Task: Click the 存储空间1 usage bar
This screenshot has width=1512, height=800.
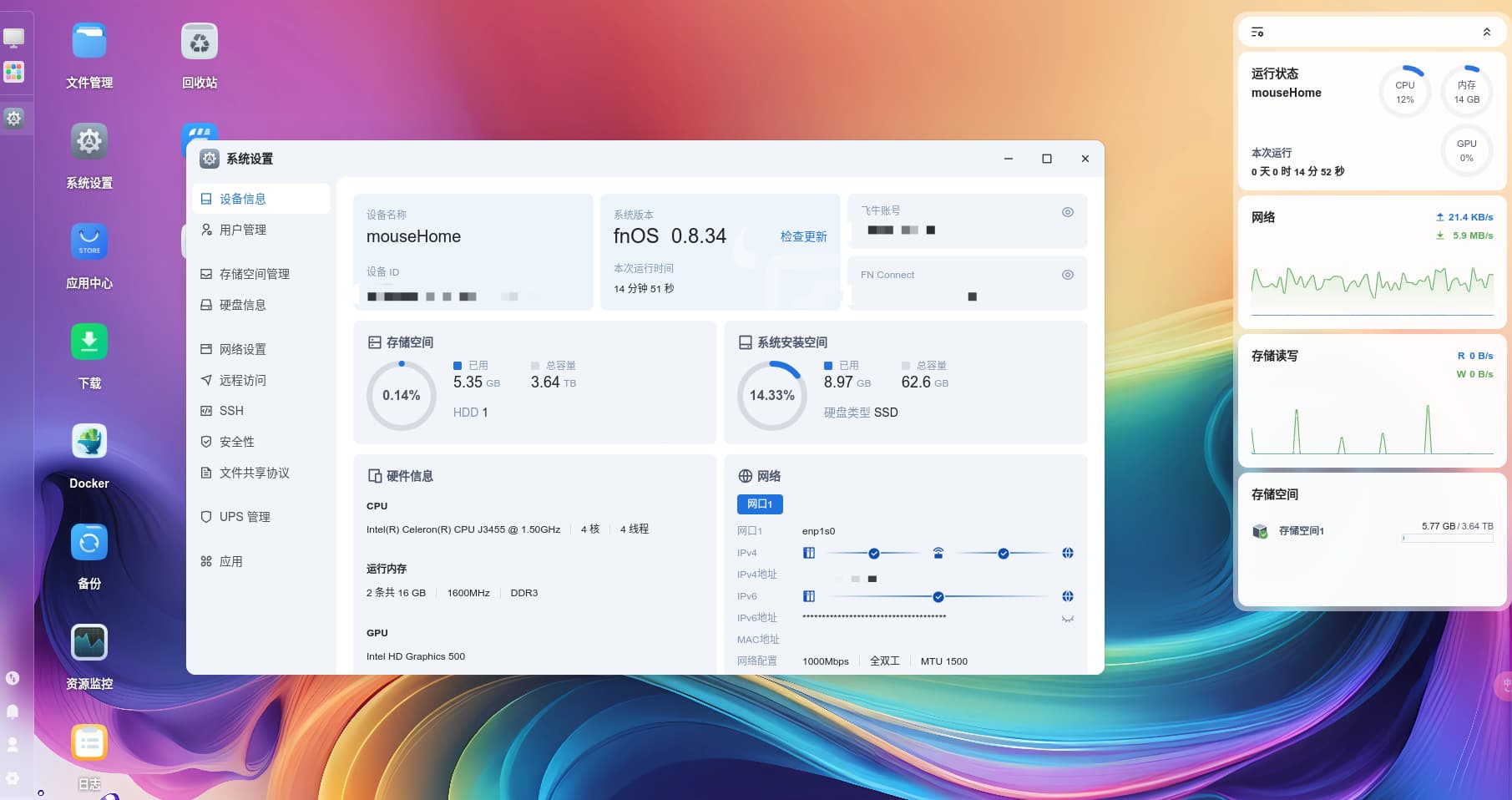Action: [x=1448, y=539]
